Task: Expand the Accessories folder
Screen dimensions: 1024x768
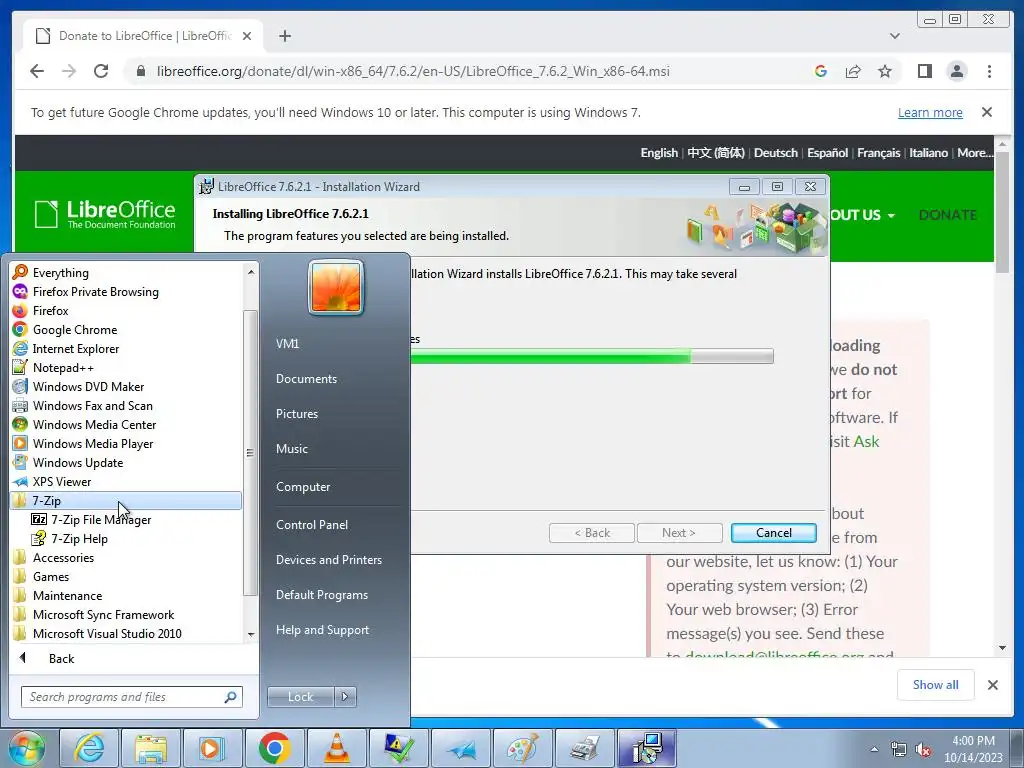Action: (x=63, y=558)
